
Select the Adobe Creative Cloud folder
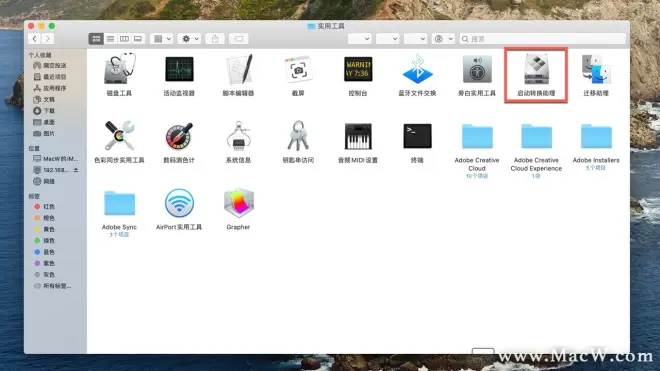[477, 136]
